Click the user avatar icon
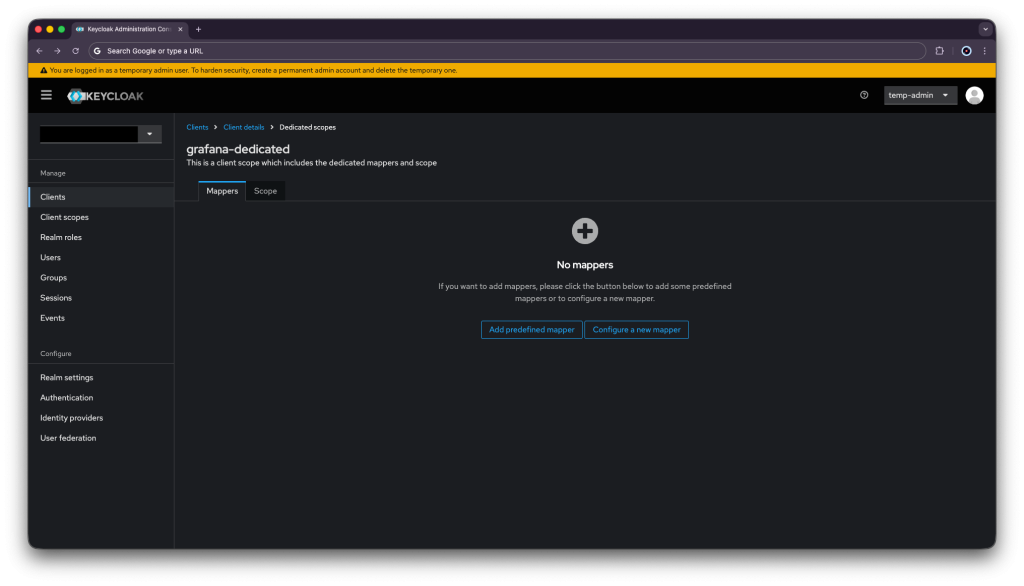This screenshot has height=586, width=1024. tap(974, 95)
